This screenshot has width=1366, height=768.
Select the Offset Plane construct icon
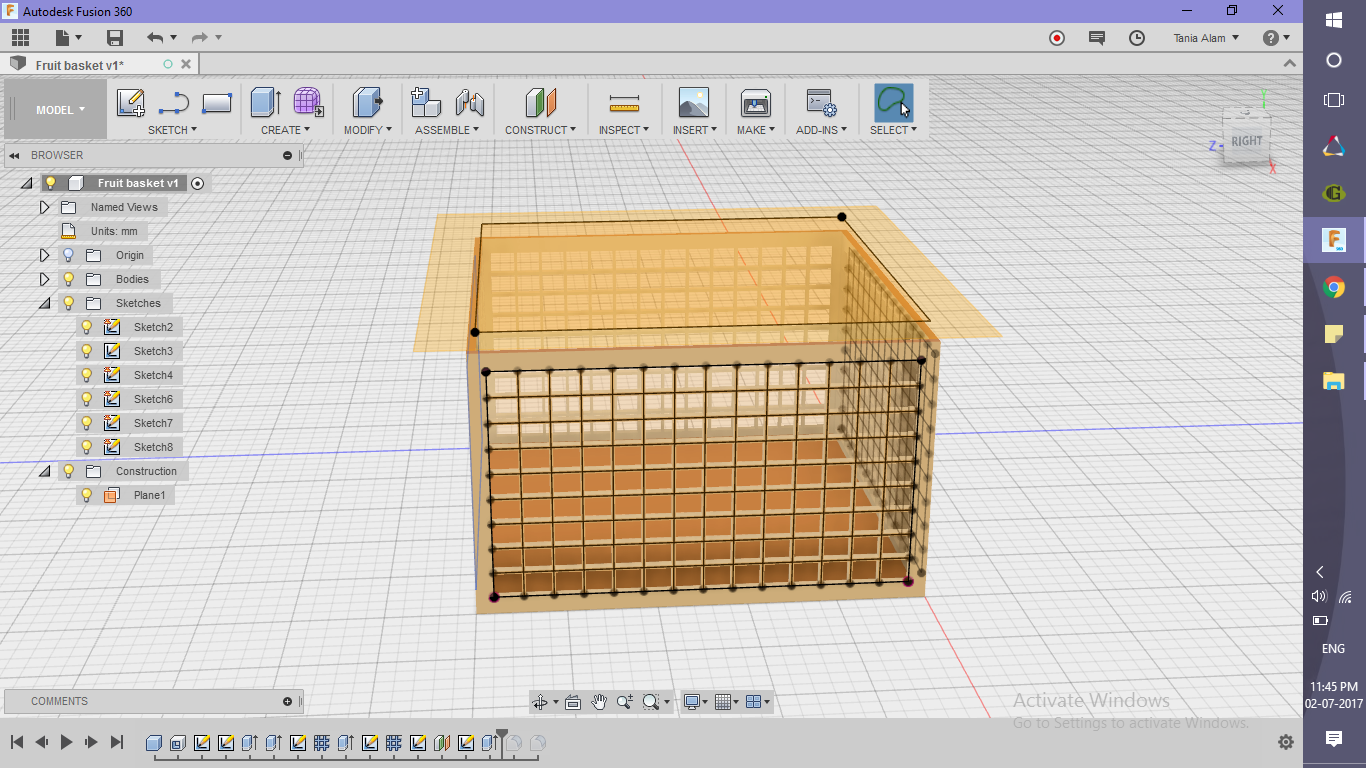tap(540, 102)
